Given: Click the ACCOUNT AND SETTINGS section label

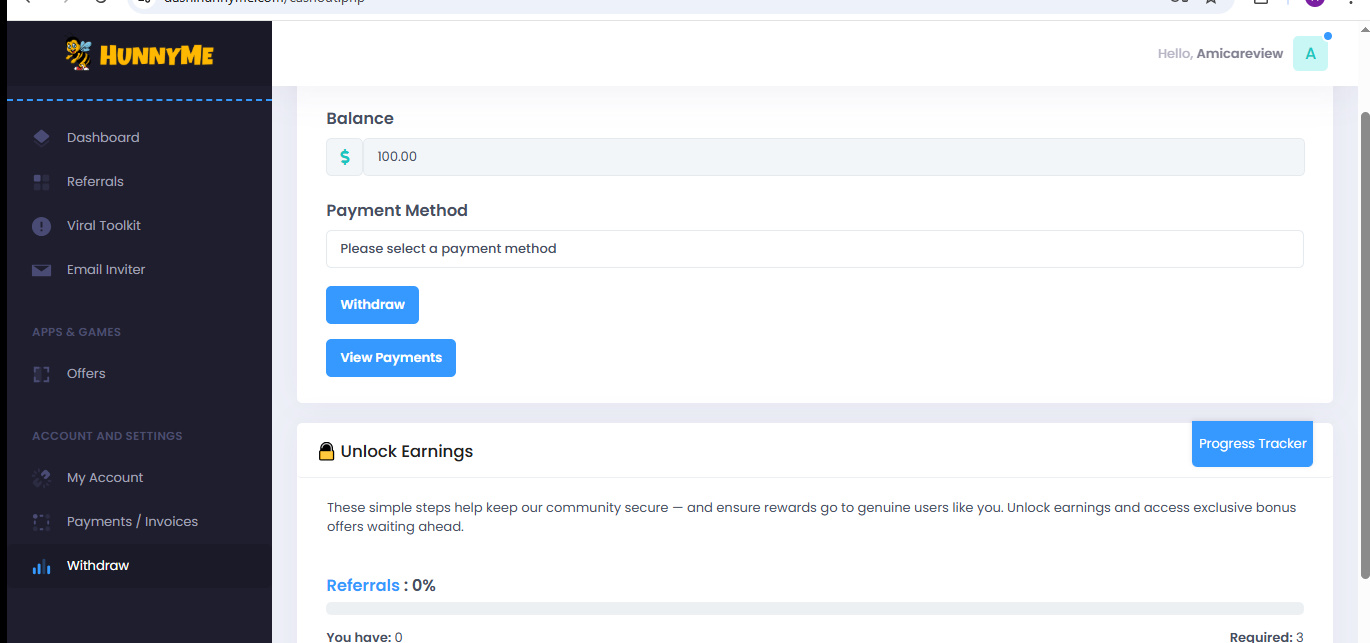Looking at the screenshot, I should click(107, 436).
